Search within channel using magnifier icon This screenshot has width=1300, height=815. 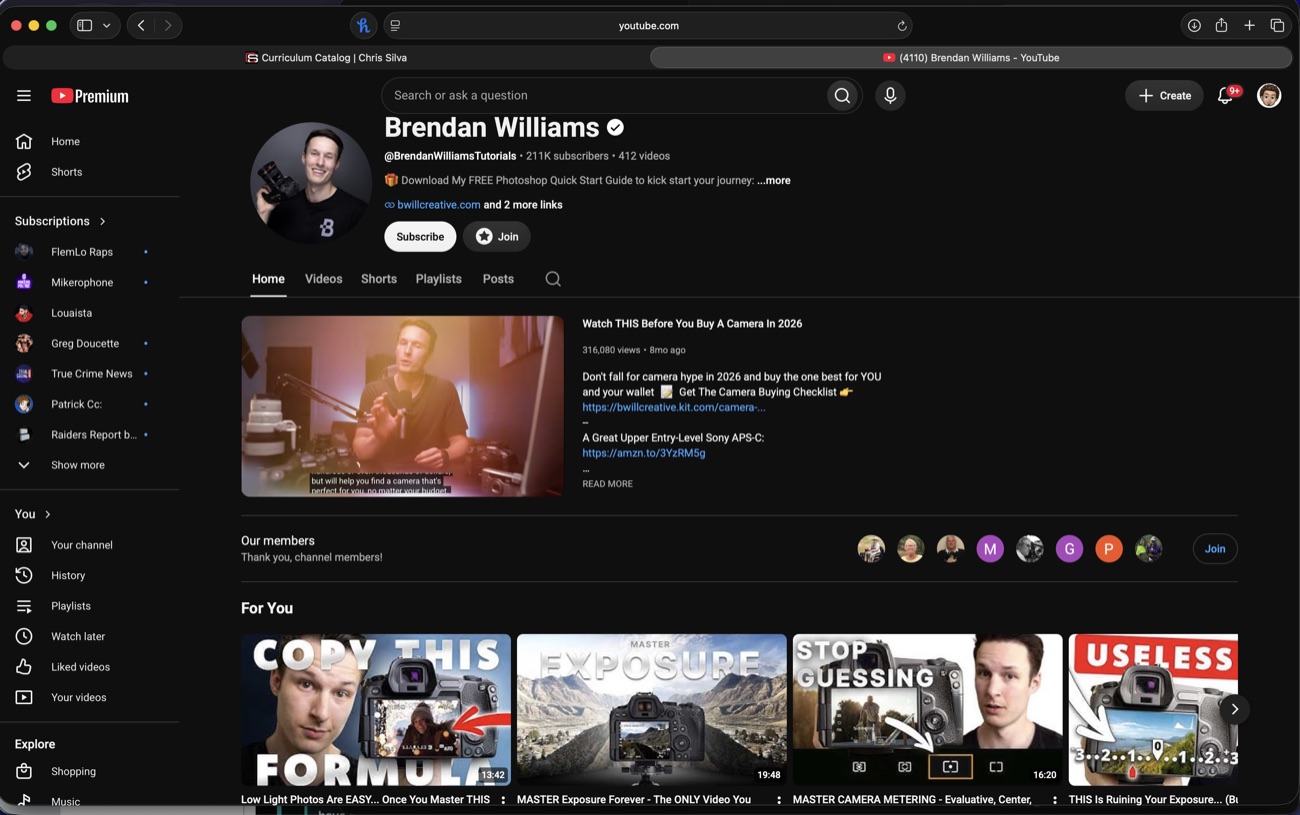point(553,279)
